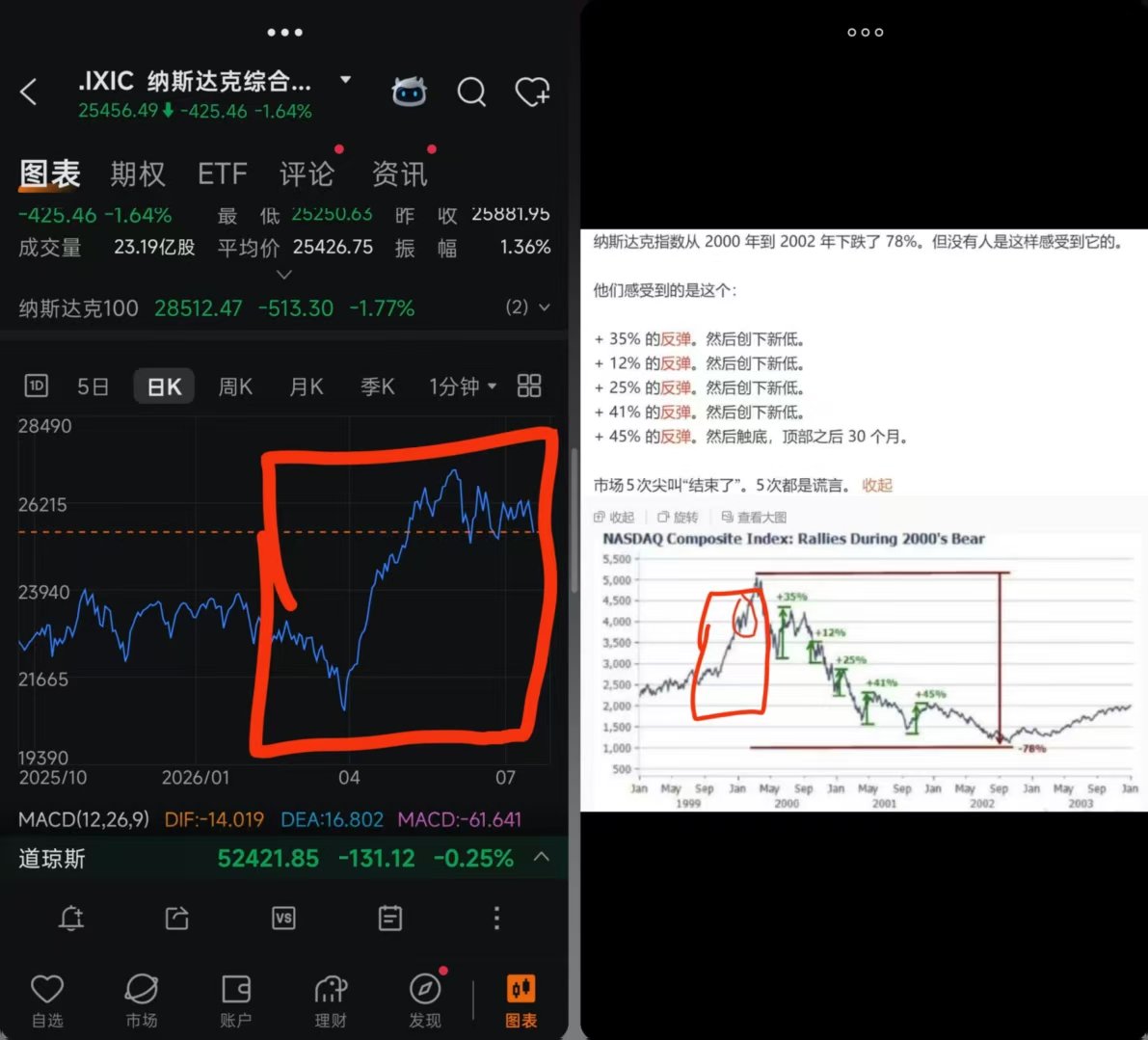1148x1040 pixels.
Task: Tap the price line 25456.49 under title
Action: click(195, 111)
